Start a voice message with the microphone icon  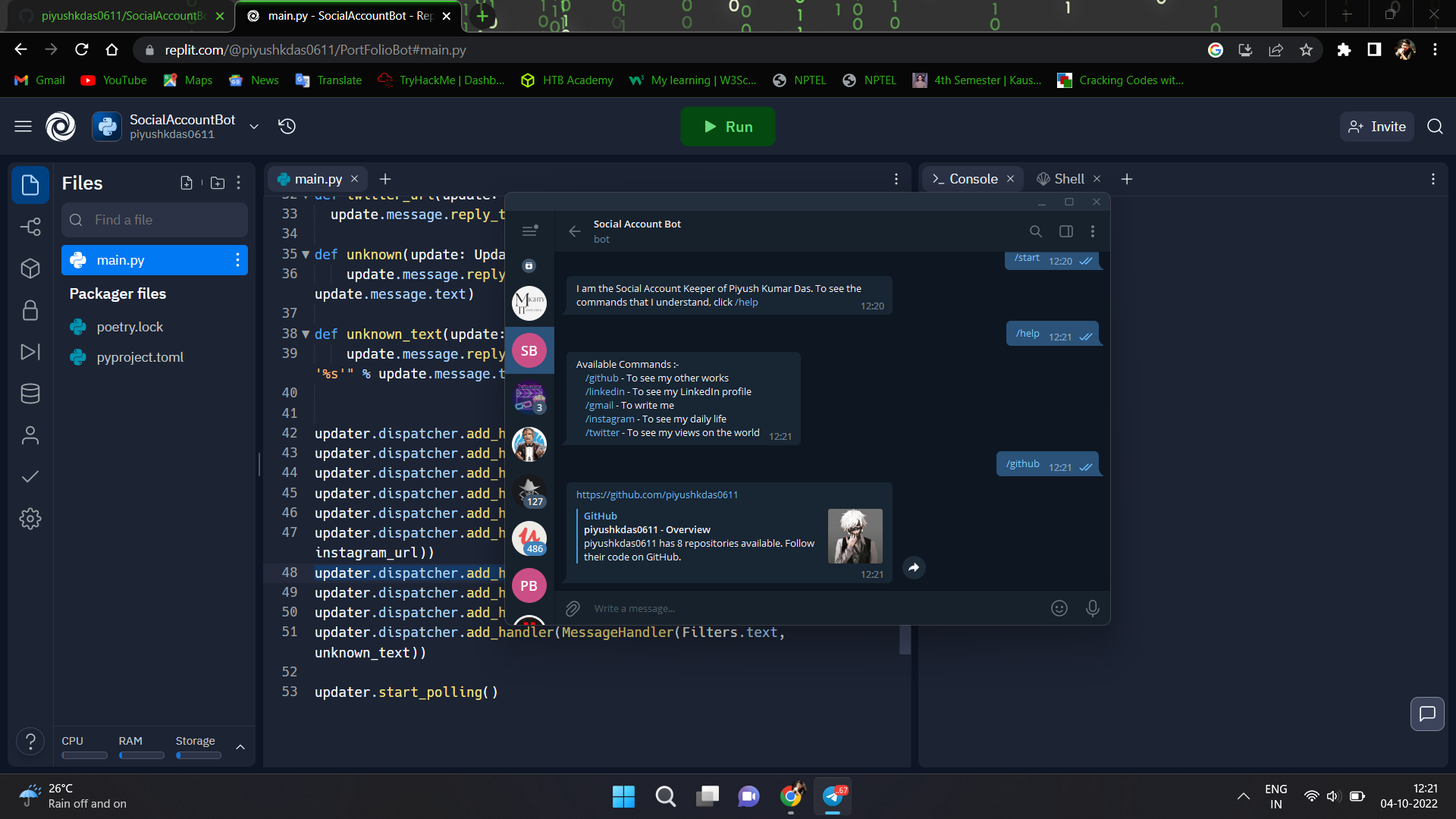[x=1093, y=608]
